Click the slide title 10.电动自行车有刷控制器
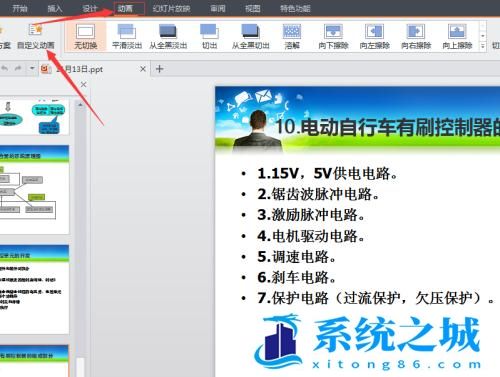 click(x=387, y=127)
